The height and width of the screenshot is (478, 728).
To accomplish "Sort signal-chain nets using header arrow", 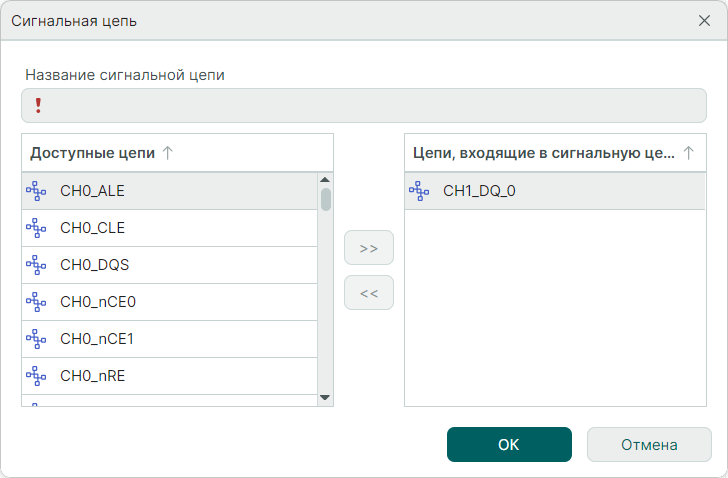I will click(688, 153).
